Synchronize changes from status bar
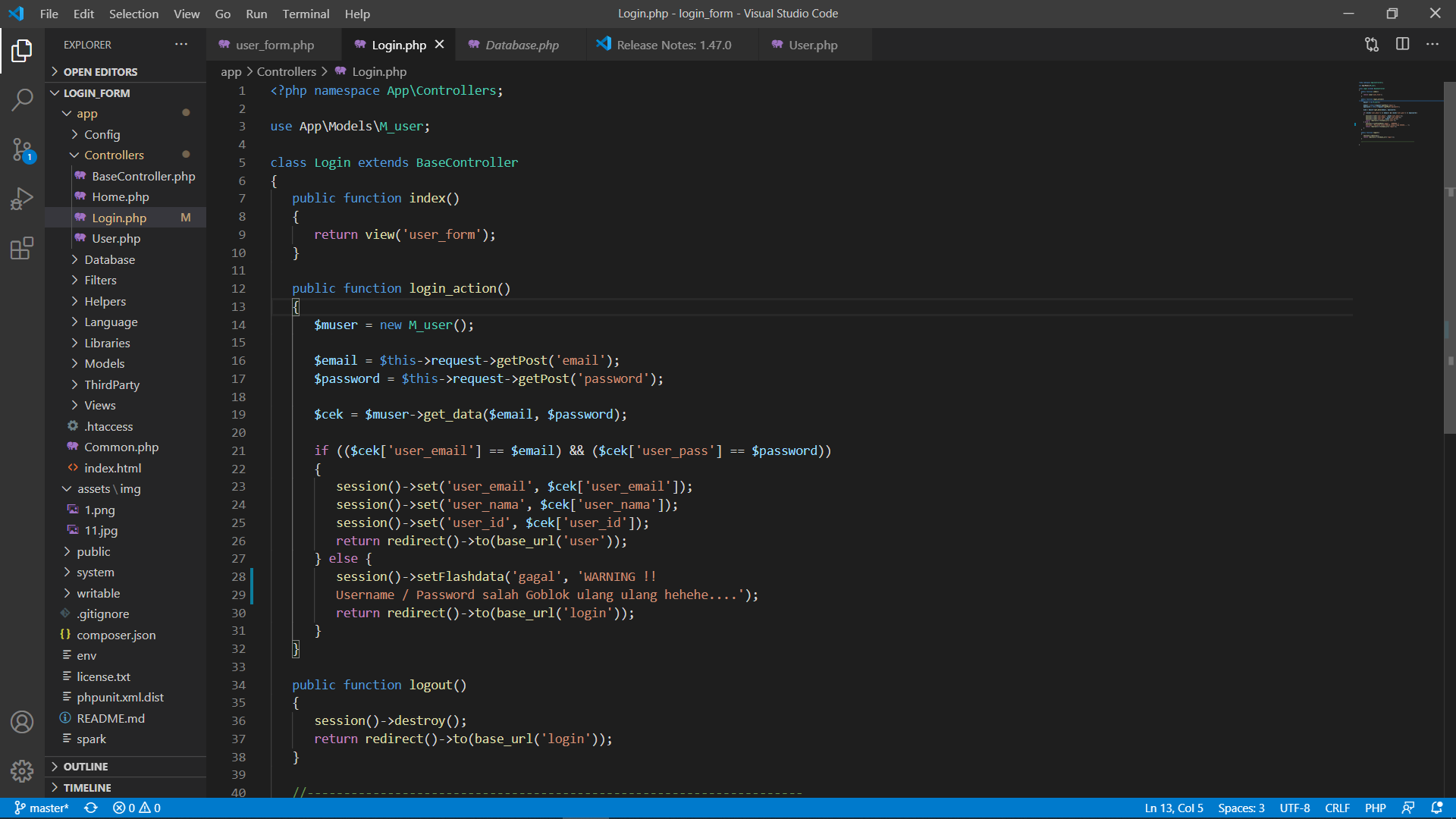 (x=91, y=808)
